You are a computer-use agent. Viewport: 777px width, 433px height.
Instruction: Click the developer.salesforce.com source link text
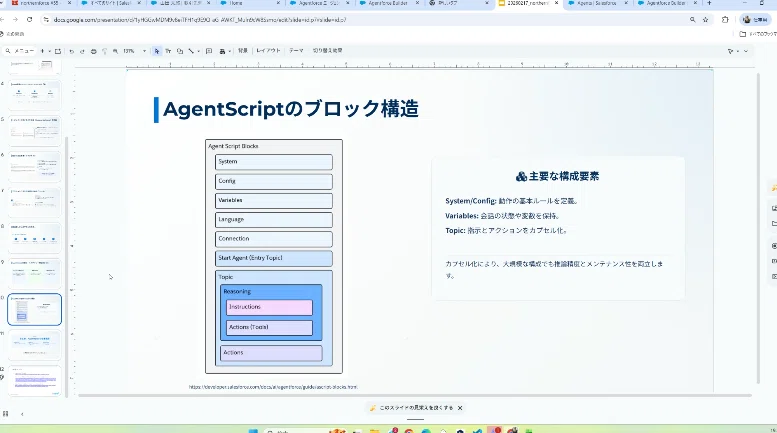point(273,387)
